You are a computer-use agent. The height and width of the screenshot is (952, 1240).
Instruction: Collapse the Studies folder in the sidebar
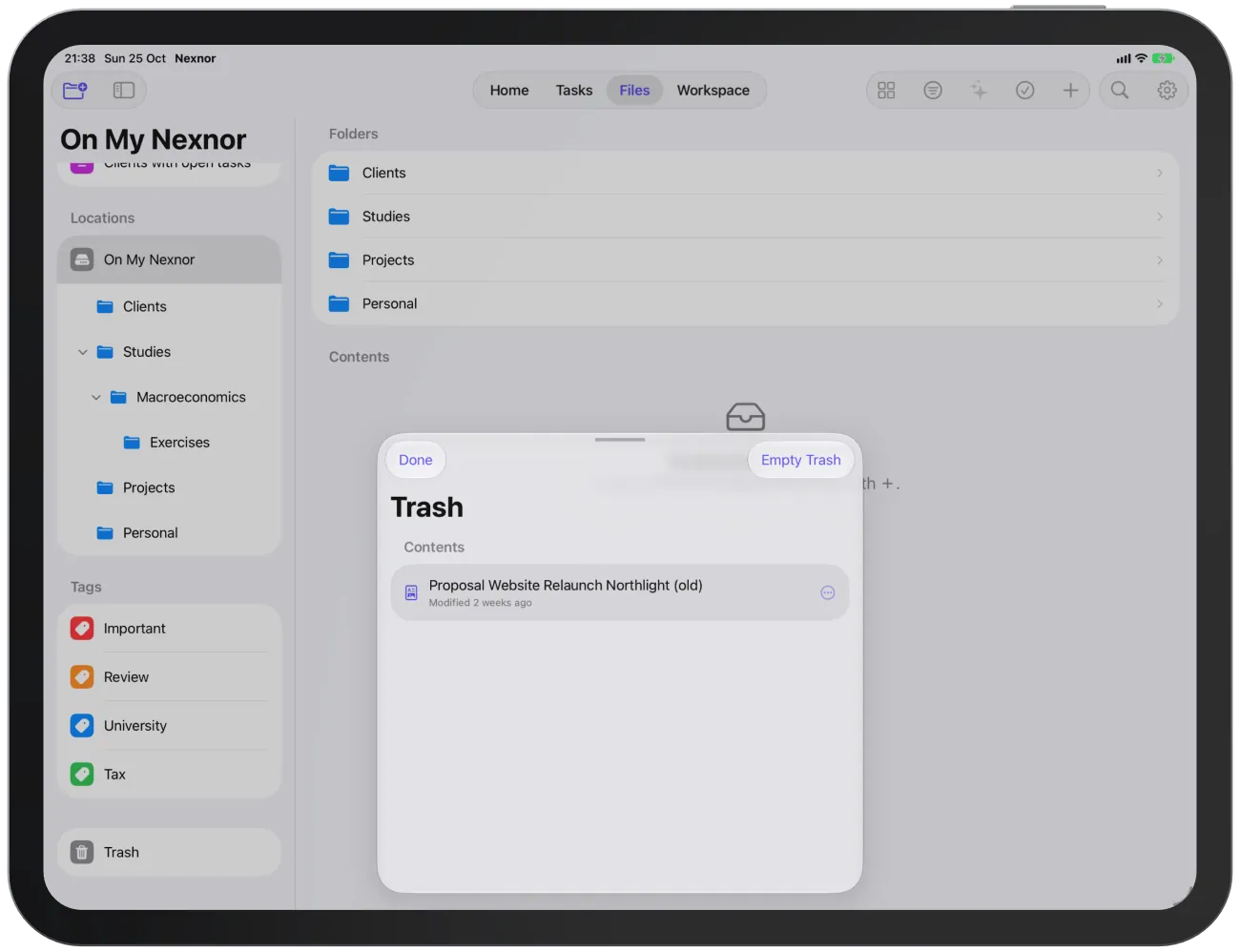click(x=83, y=352)
